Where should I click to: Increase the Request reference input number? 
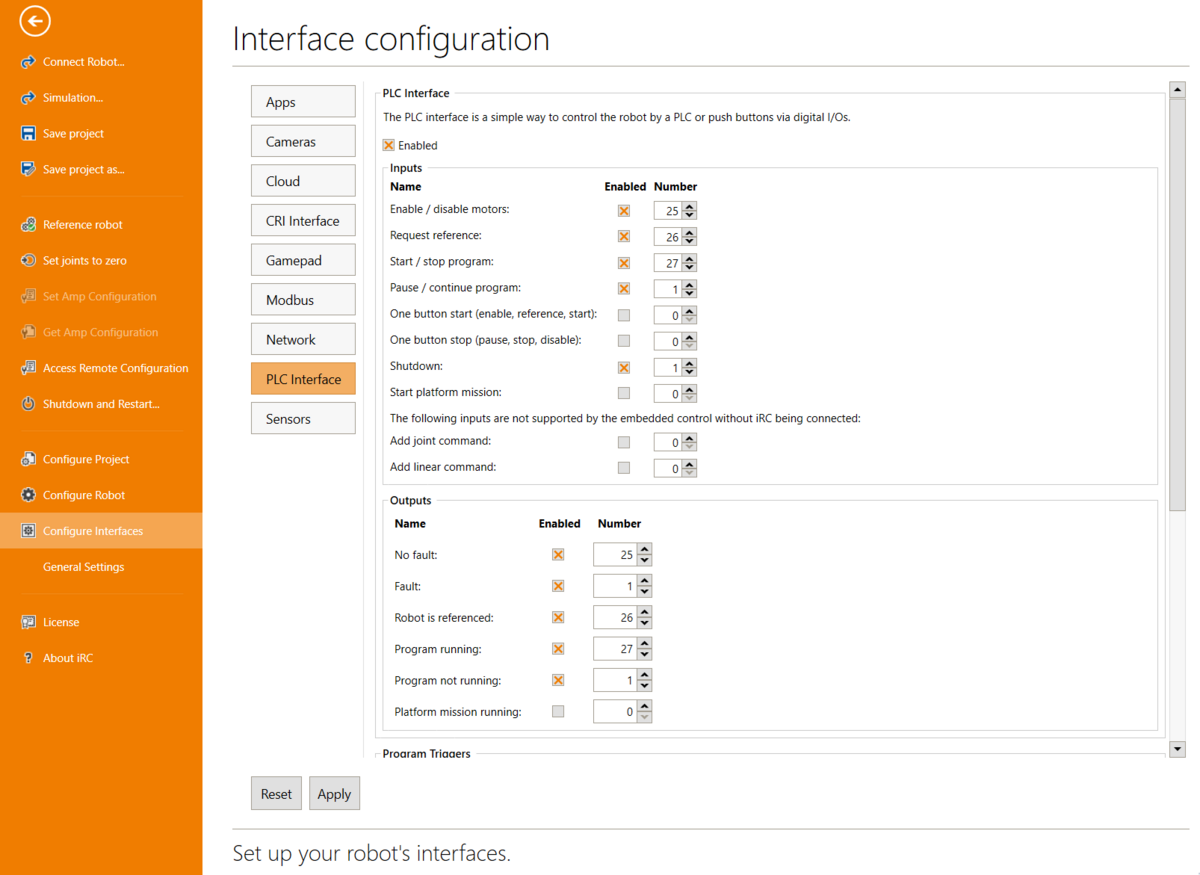689,232
